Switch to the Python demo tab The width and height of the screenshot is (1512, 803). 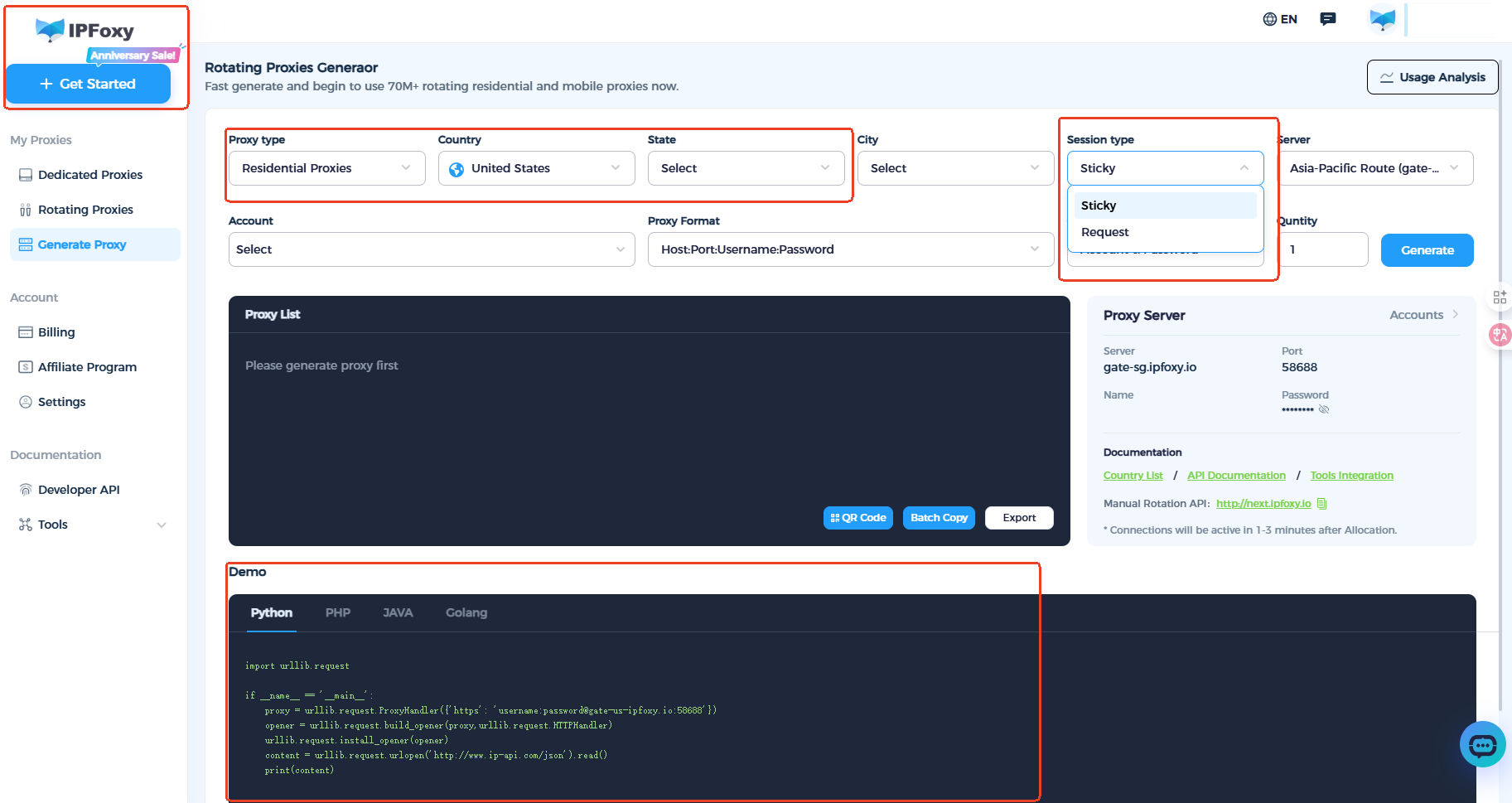pyautogui.click(x=272, y=612)
